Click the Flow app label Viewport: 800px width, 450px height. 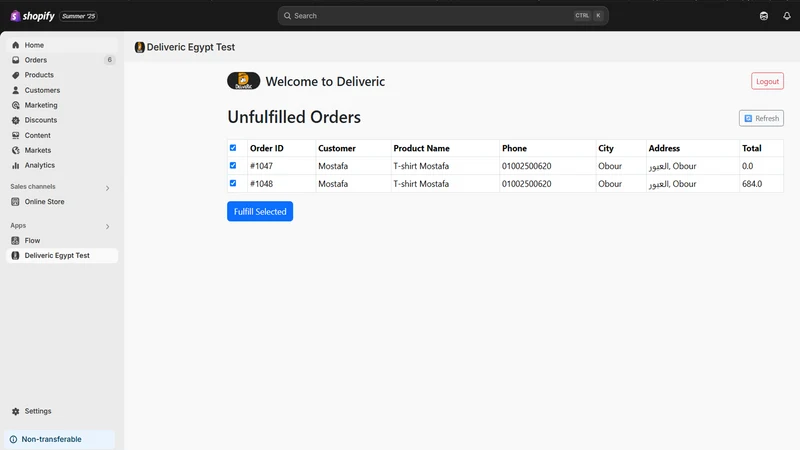click(32, 240)
